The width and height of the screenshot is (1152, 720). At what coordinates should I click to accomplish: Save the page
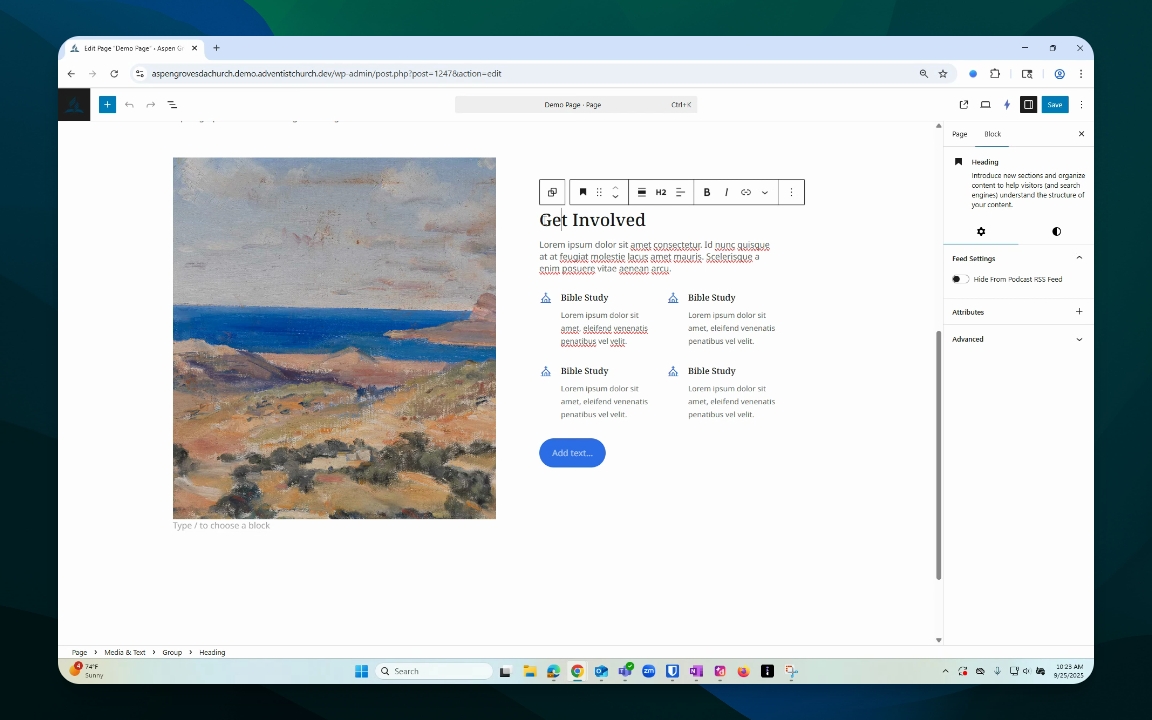click(x=1055, y=105)
